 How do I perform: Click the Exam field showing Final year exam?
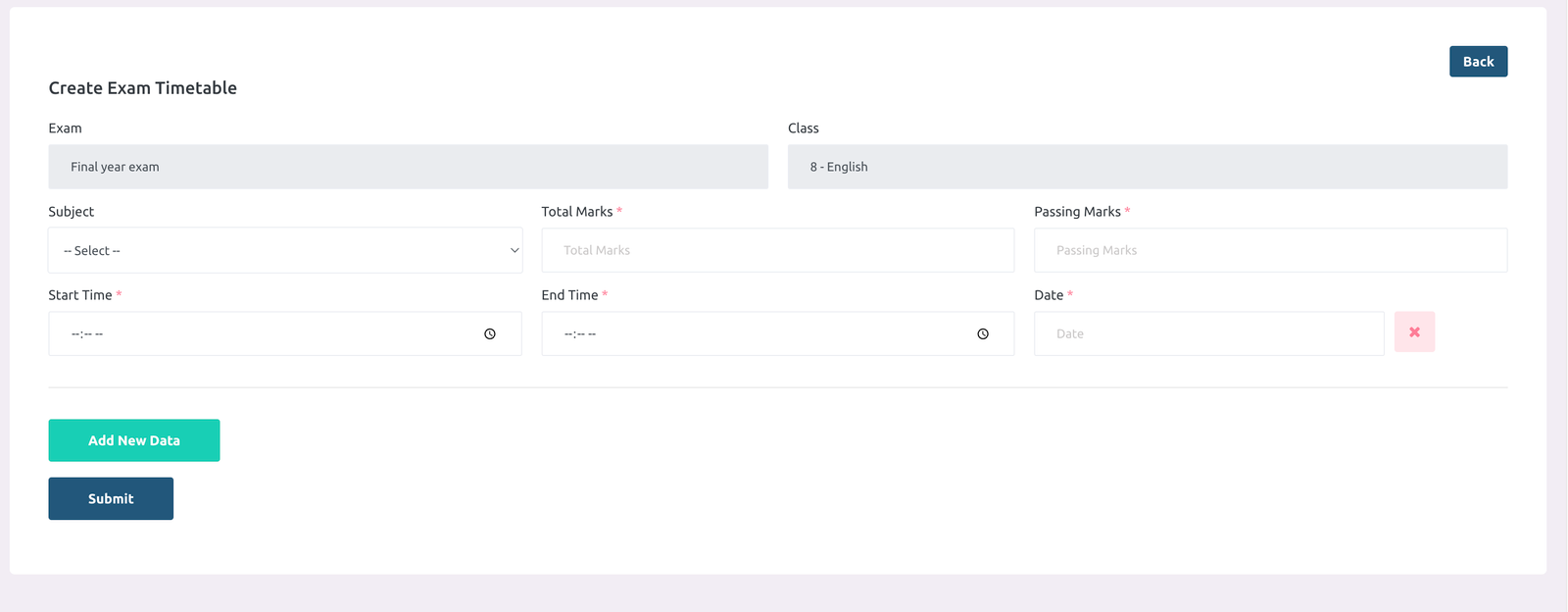tap(408, 167)
